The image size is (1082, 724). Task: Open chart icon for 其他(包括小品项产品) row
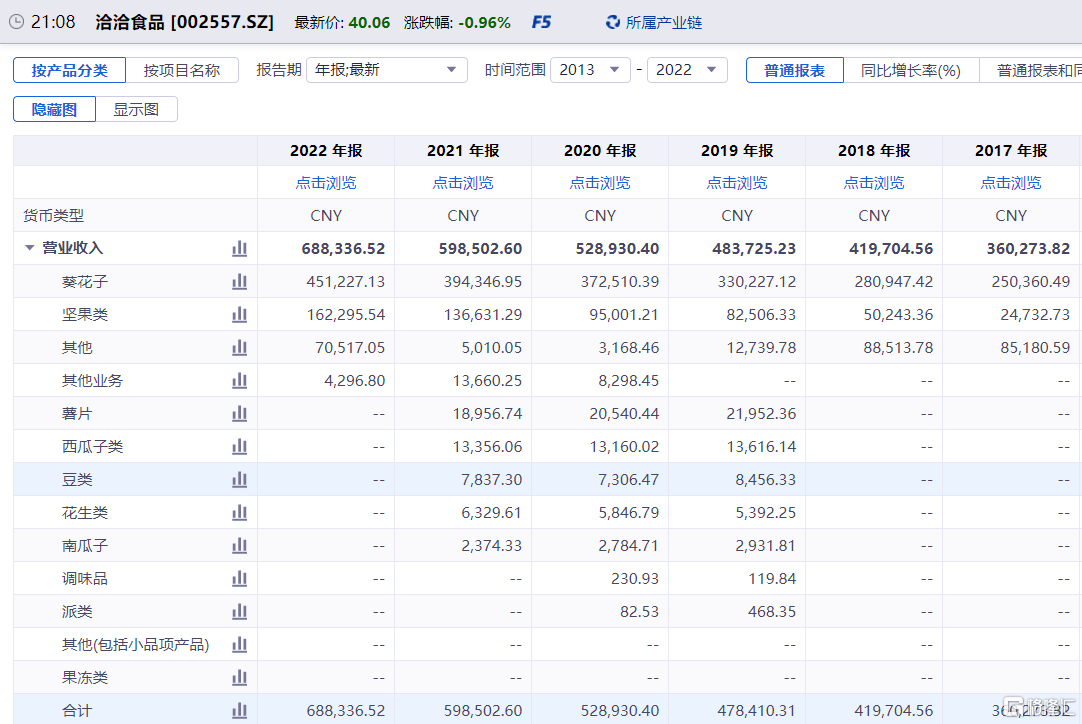[x=239, y=645]
